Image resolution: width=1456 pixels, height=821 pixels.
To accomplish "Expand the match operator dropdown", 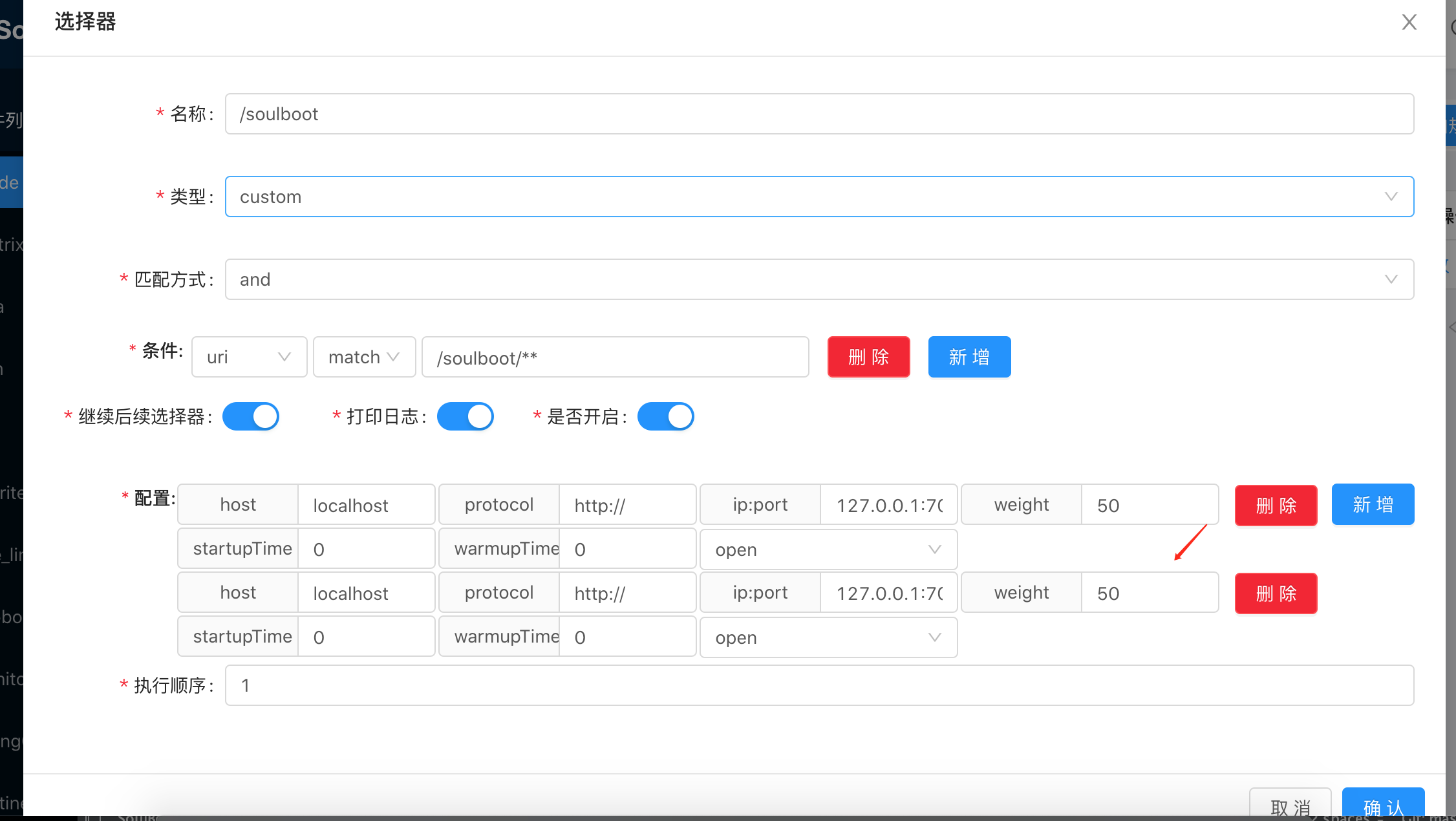I will click(x=364, y=357).
